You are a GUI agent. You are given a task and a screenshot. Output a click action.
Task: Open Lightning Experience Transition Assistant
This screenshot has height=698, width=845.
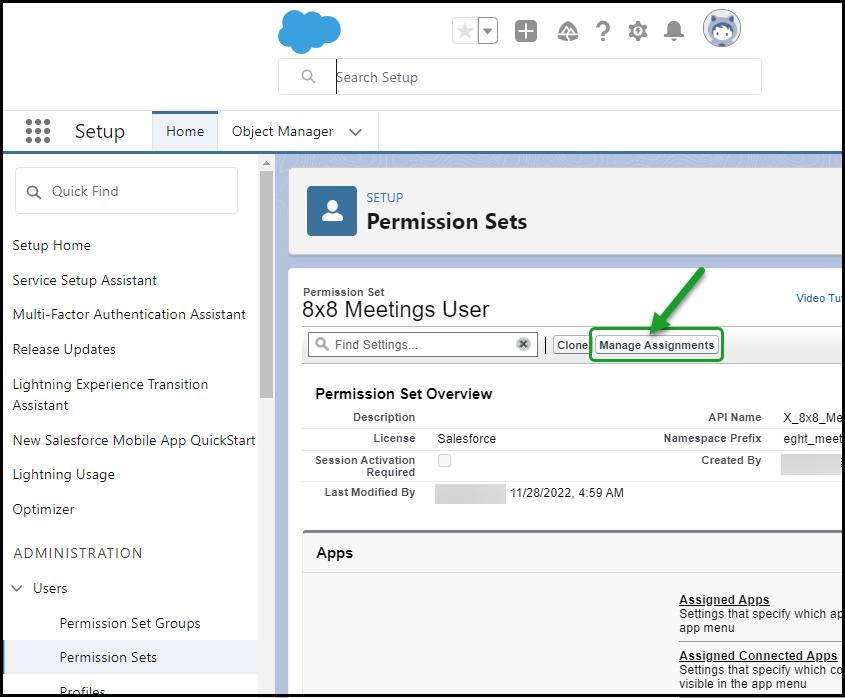tap(110, 395)
